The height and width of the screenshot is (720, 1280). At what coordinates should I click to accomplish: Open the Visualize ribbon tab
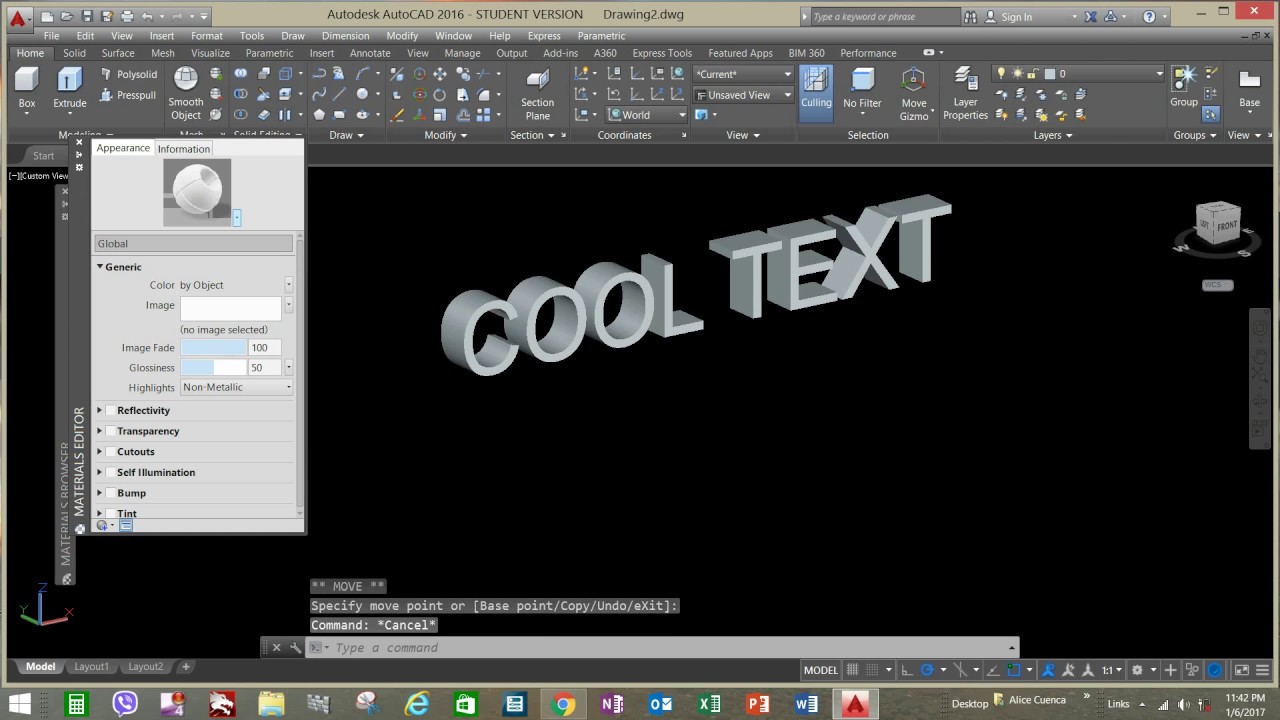click(x=210, y=53)
